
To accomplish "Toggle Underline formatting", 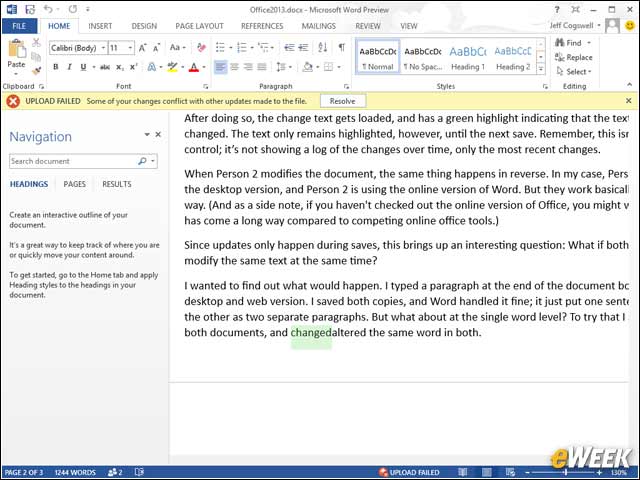I will point(83,67).
